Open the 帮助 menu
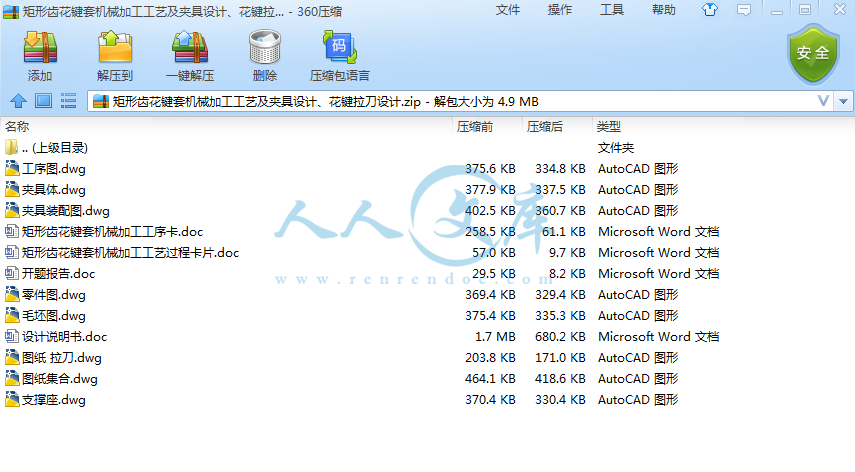The height and width of the screenshot is (472, 855). pos(664,10)
